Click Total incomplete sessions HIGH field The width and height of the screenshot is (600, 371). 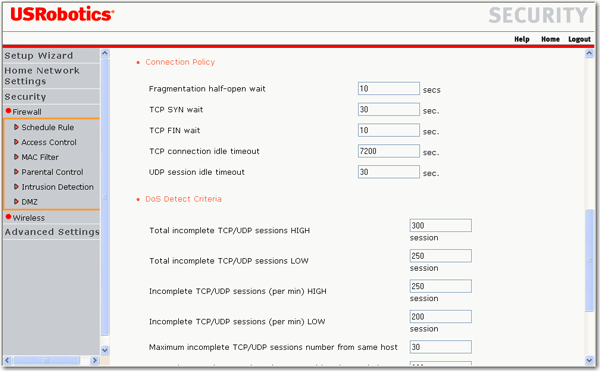[440, 226]
